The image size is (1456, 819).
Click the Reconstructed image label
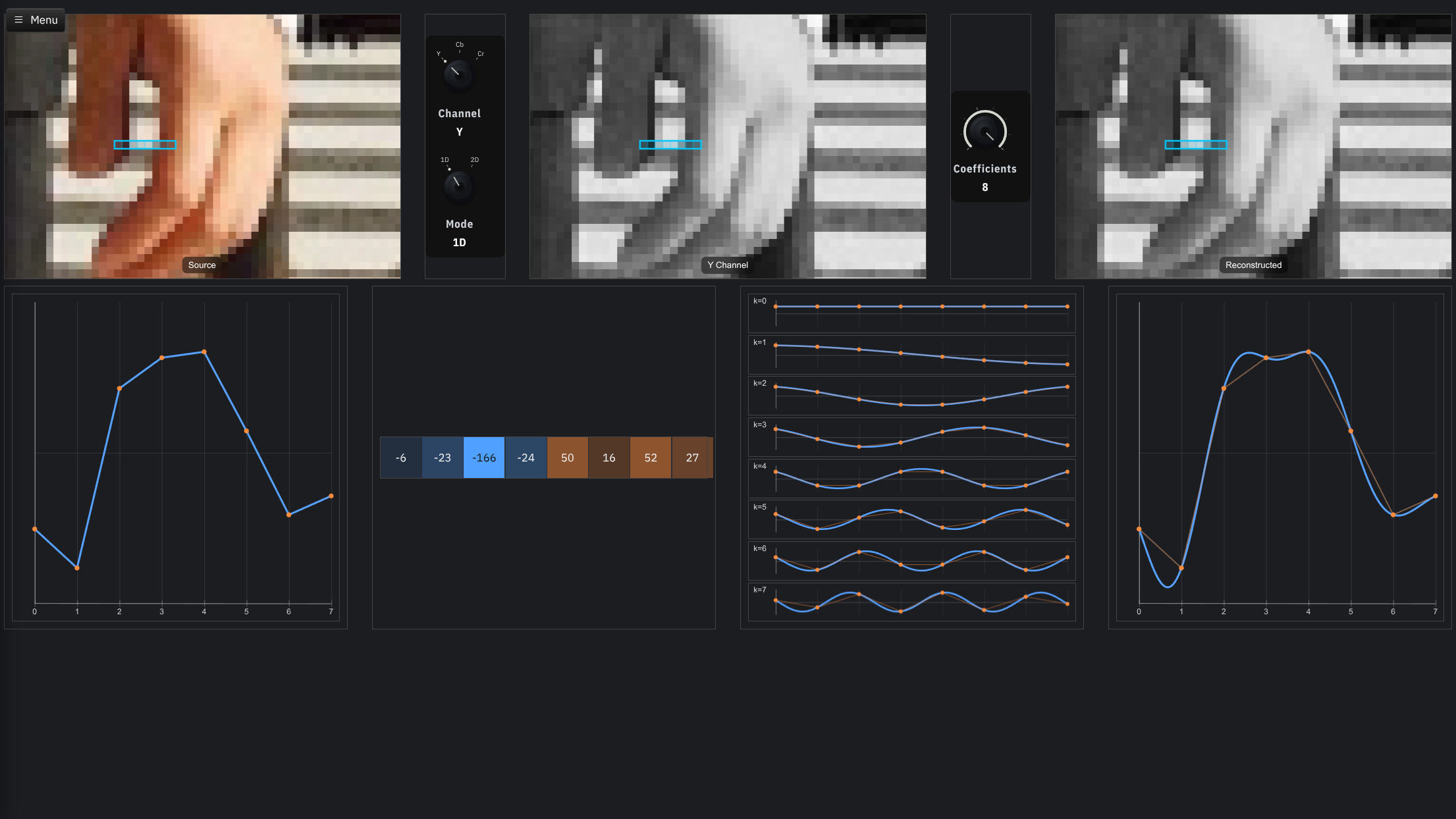(1253, 265)
